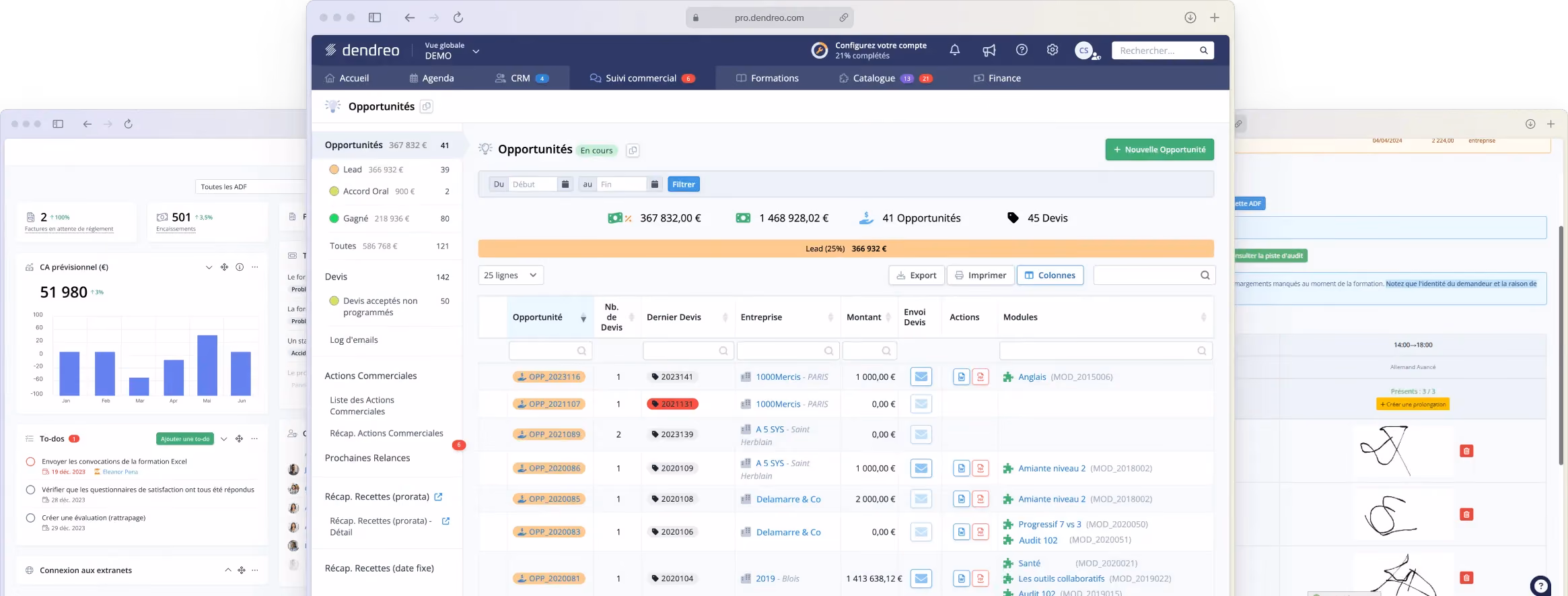Screen dimensions: 1568x596
Task: Open the Fin date calendar icon
Action: click(654, 185)
